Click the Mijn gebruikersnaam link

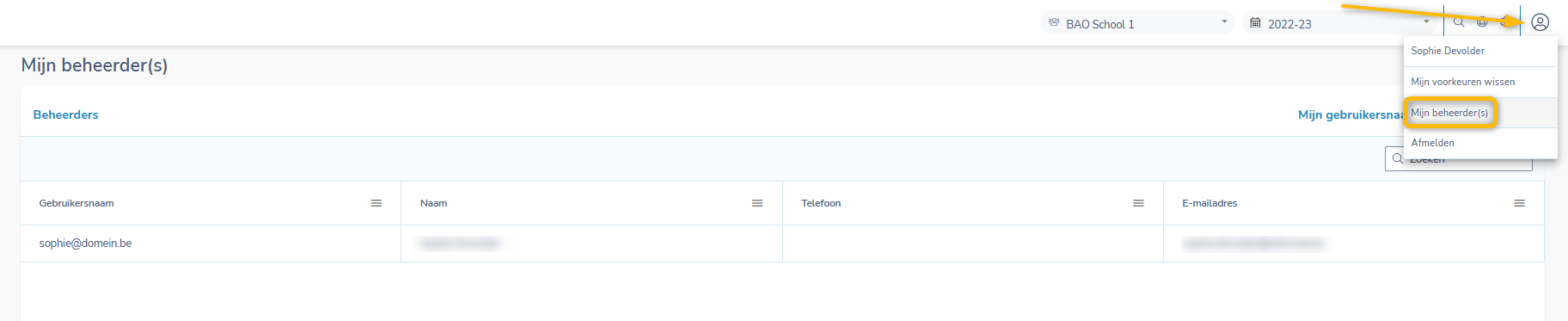(1351, 114)
